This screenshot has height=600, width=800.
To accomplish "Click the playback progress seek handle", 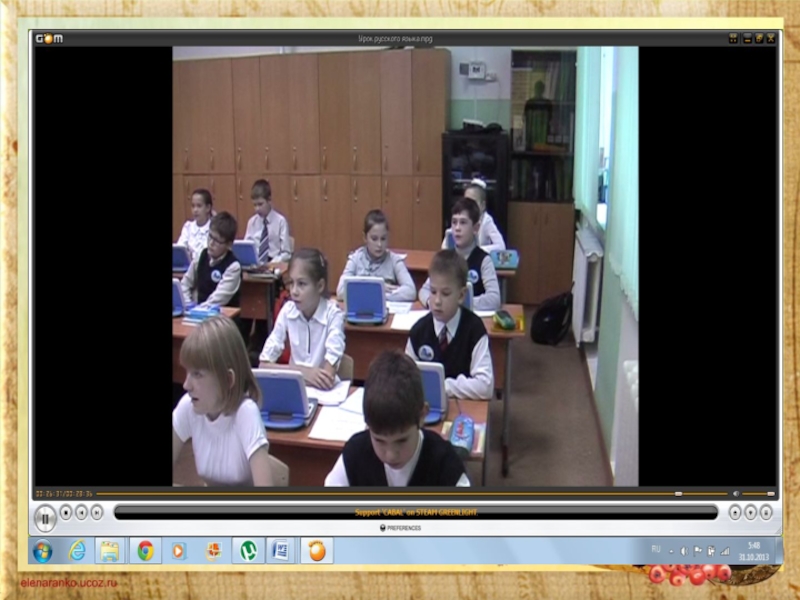I will click(x=678, y=493).
